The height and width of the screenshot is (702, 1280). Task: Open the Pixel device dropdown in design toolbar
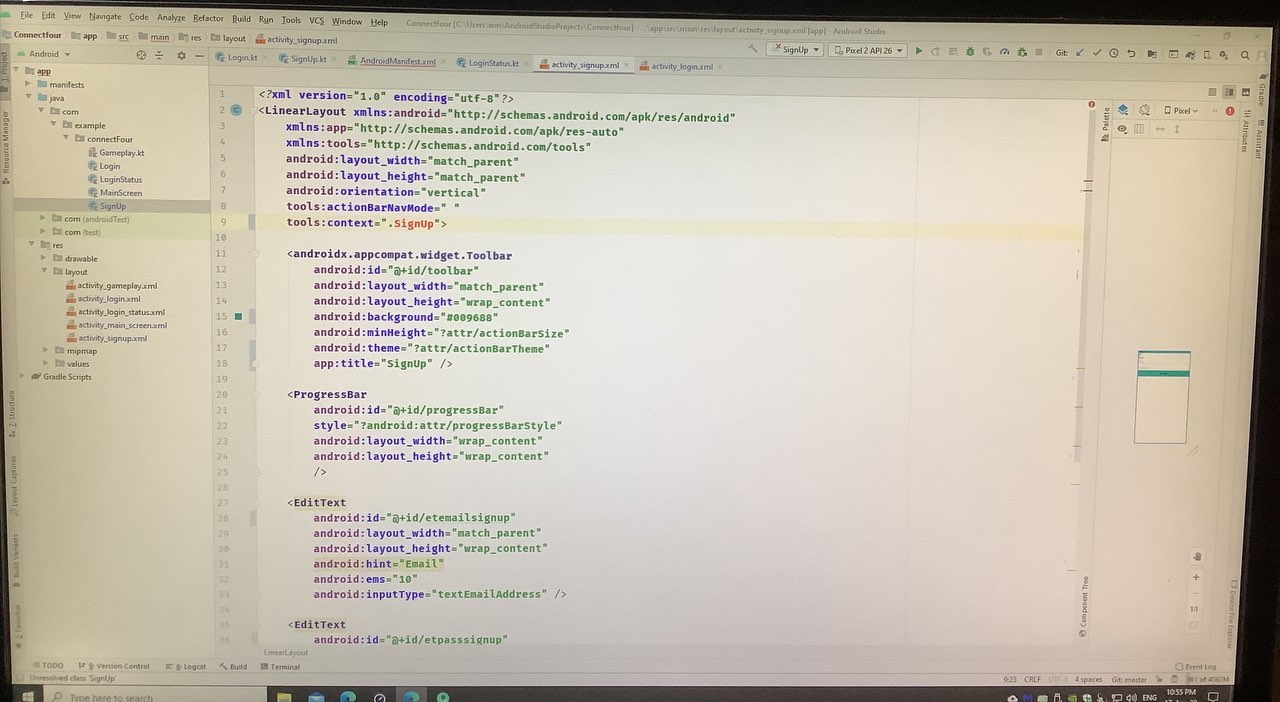click(1183, 111)
